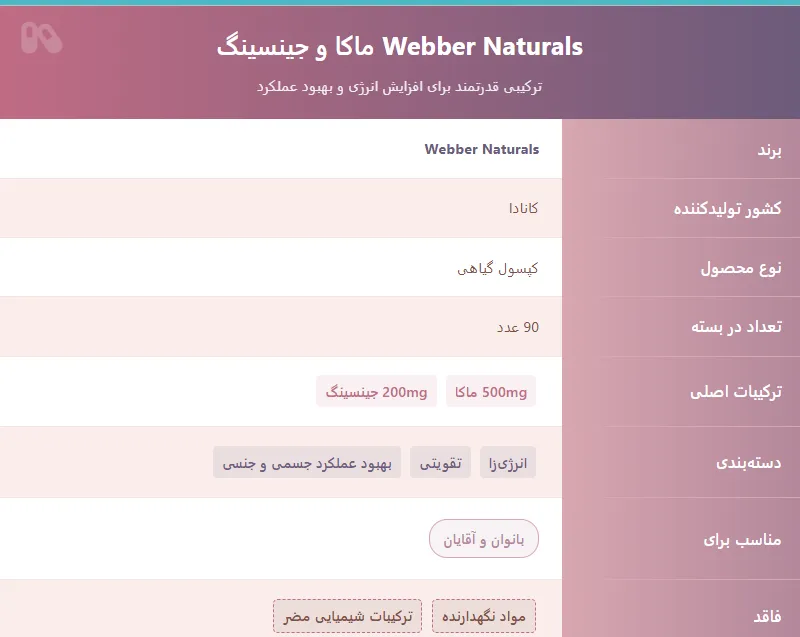Select the انرژی‌زا category tag
800x637 pixels.
(508, 463)
